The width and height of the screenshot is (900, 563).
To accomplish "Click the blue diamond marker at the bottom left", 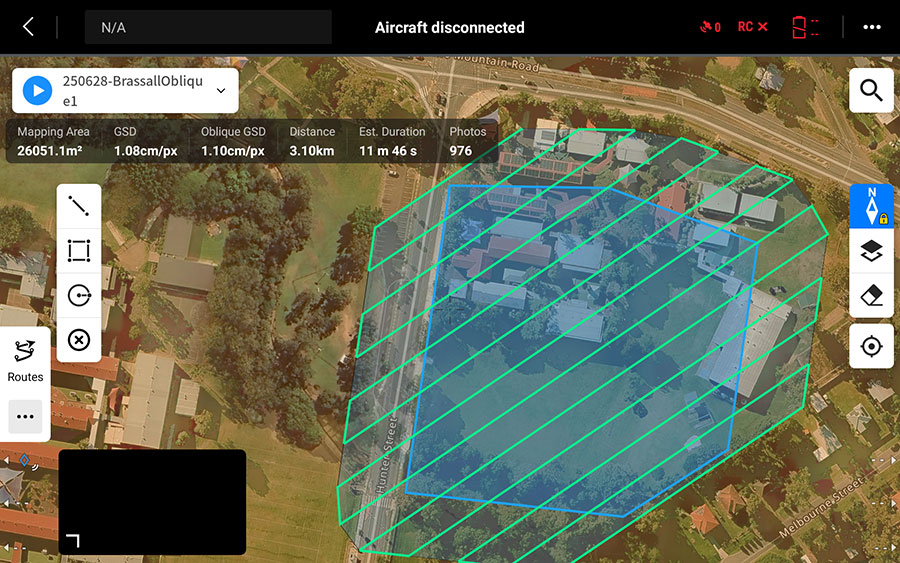I will 24,460.
